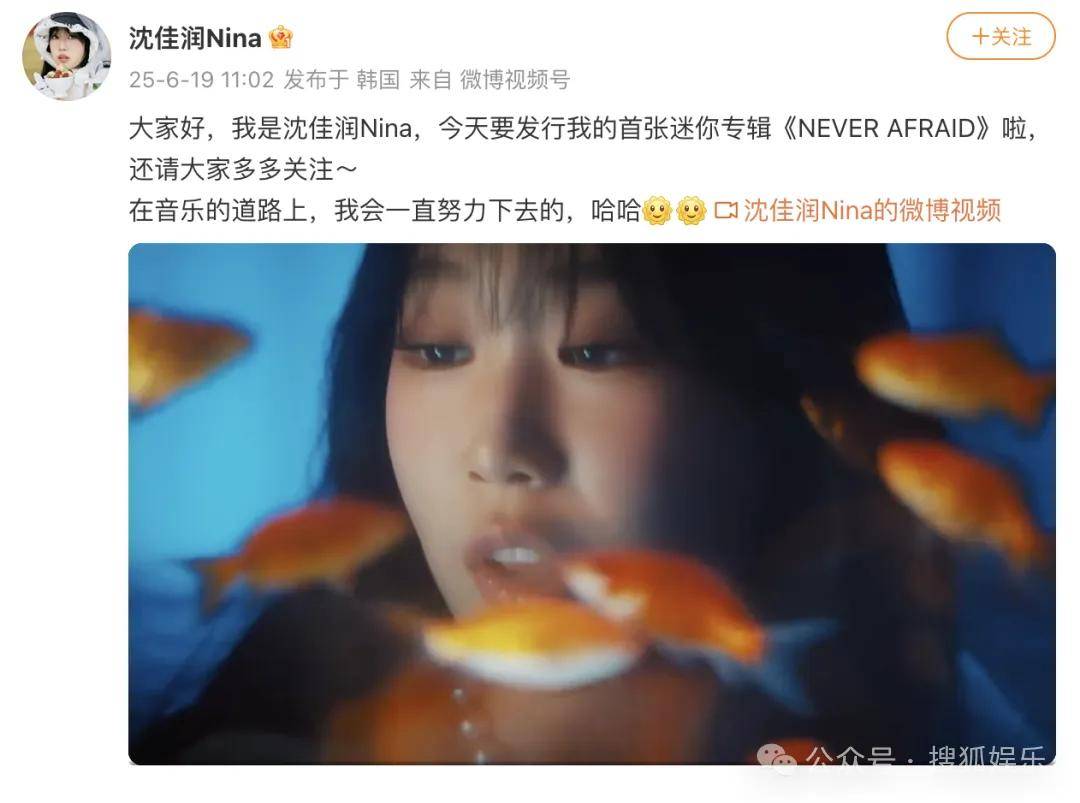Click the video camera icon before video link
This screenshot has width=1080, height=803.
726,210
